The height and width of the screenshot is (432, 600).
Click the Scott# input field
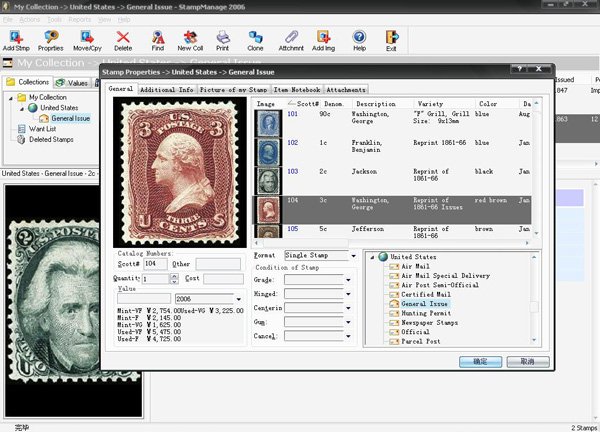pyautogui.click(x=156, y=264)
